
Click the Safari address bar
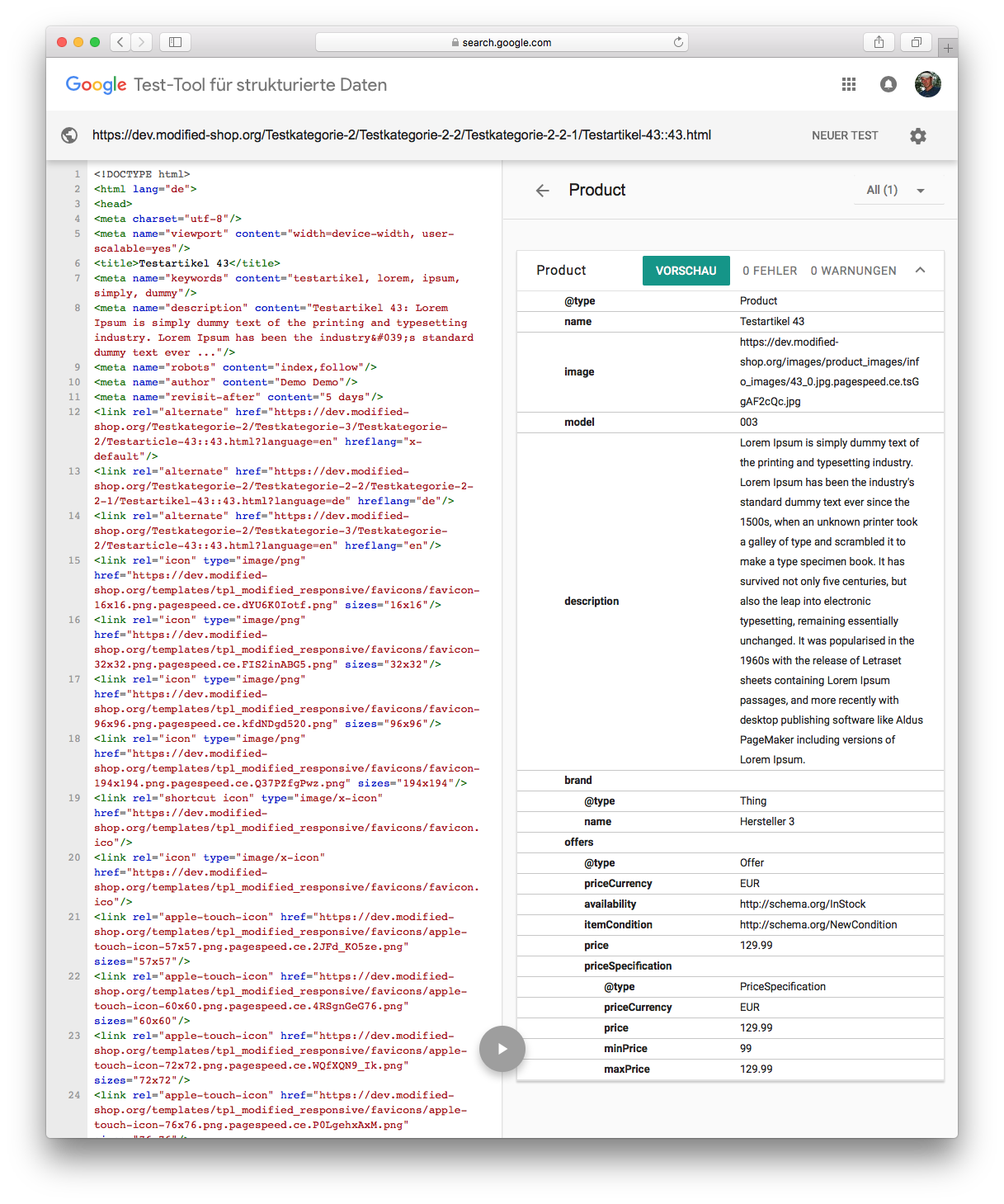pyautogui.click(x=502, y=42)
